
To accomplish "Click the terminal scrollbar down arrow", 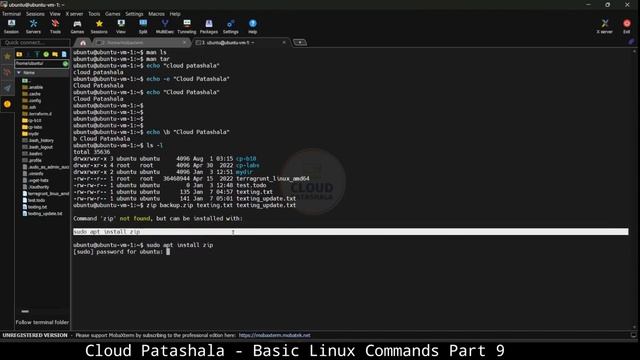I will [634, 327].
